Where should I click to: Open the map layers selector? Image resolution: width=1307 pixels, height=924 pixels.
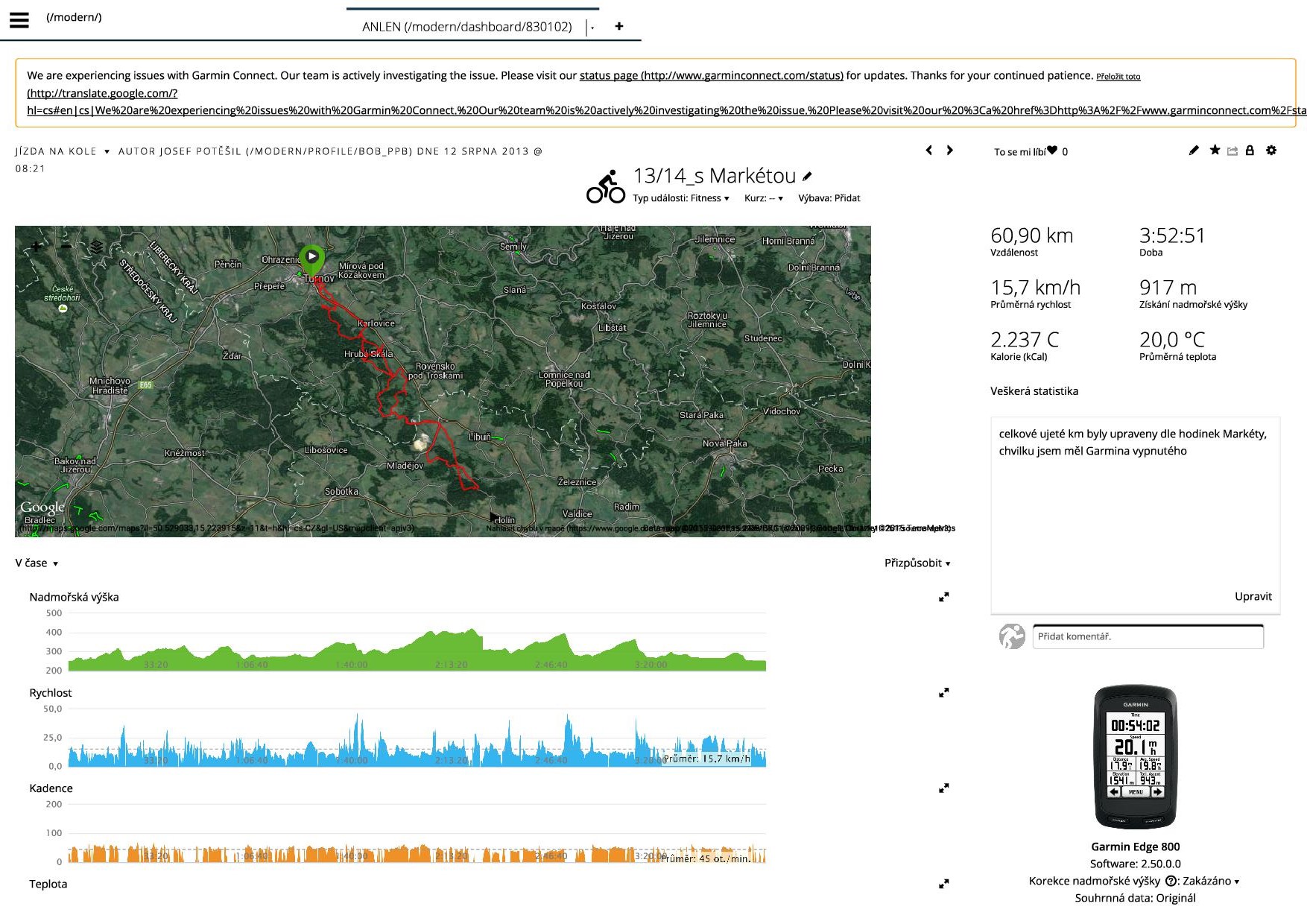point(97,247)
